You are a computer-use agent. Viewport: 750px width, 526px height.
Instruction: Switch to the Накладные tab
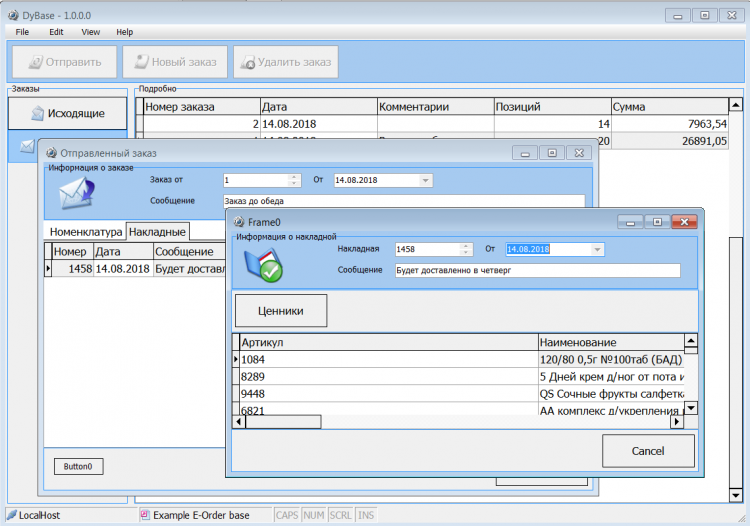[x=157, y=232]
